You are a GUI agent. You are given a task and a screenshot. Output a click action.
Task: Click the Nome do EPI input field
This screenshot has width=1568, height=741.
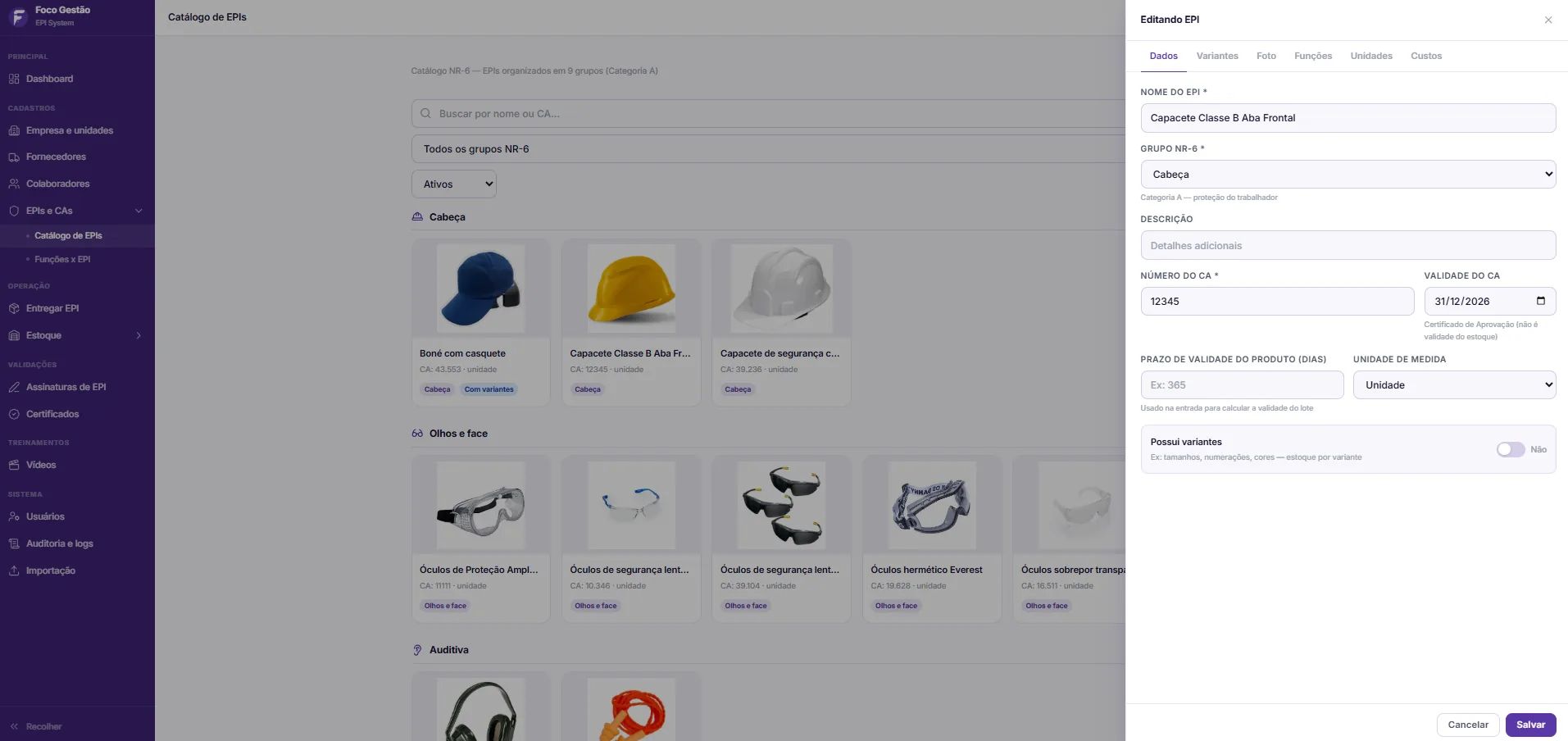click(1348, 118)
